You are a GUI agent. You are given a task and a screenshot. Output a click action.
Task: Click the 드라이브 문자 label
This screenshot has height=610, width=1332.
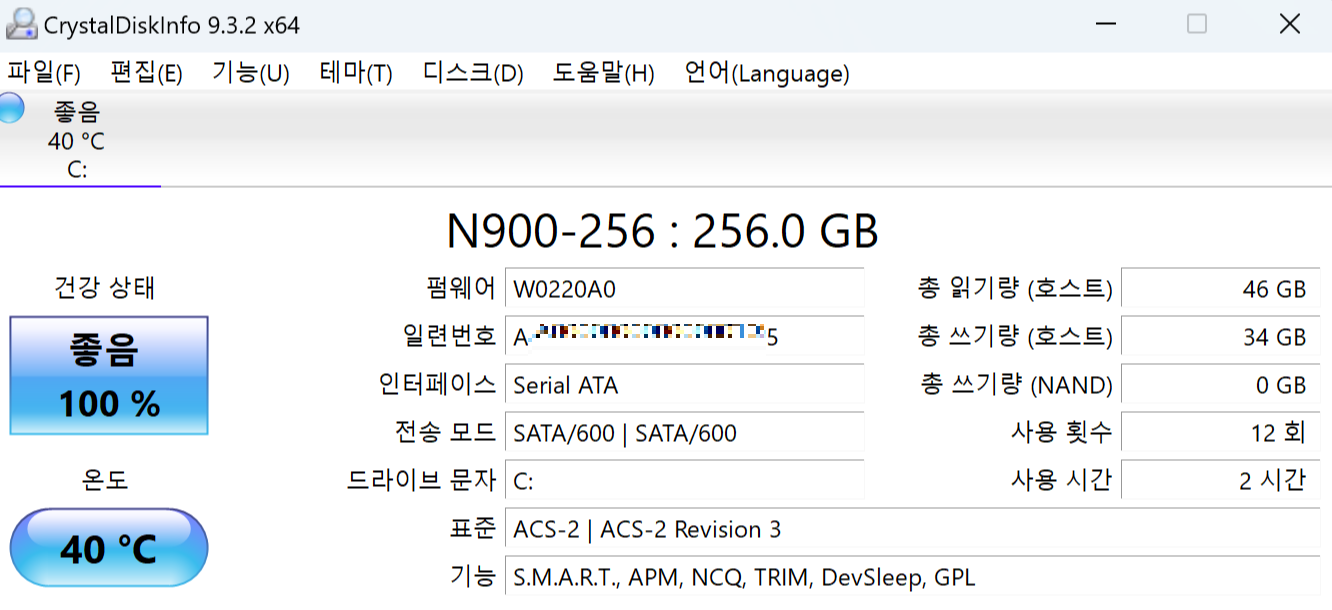[421, 481]
